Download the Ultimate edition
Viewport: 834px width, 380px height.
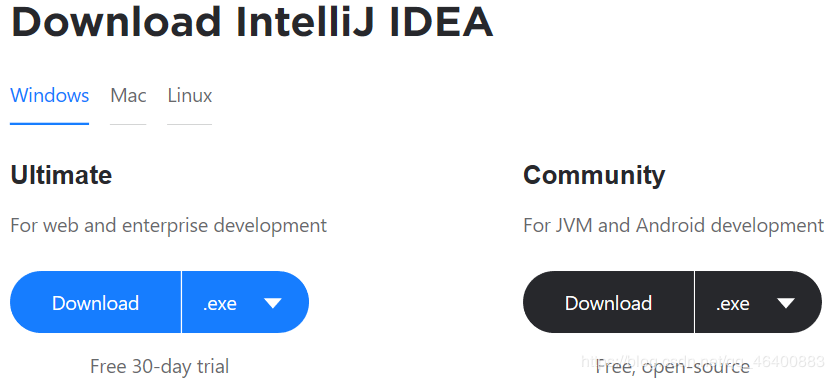pos(96,302)
